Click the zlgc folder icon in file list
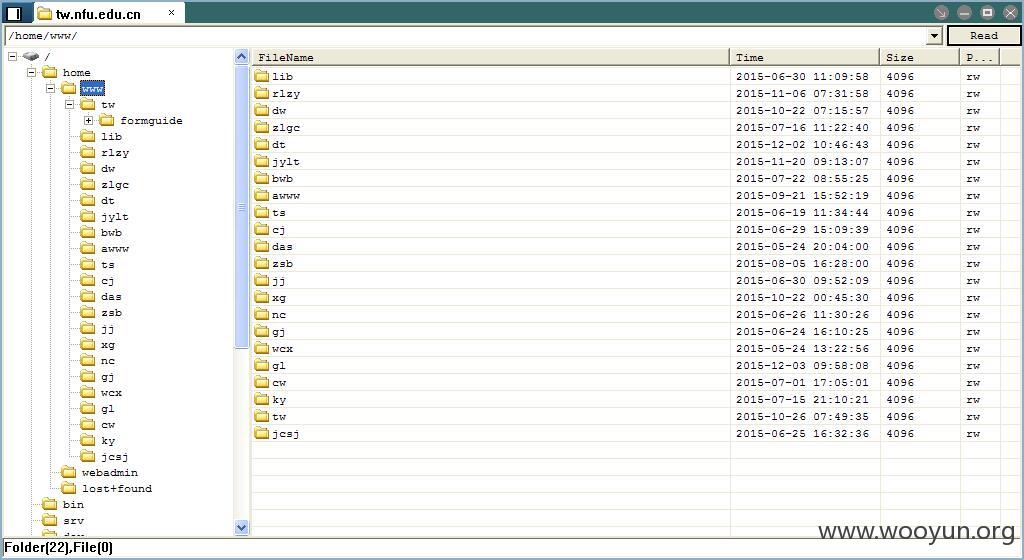The image size is (1024, 560). pyautogui.click(x=262, y=127)
